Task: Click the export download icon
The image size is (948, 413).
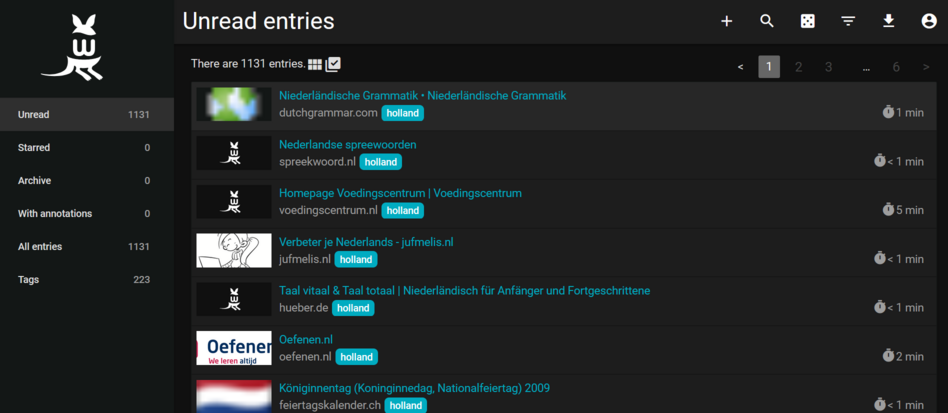Action: (888, 21)
